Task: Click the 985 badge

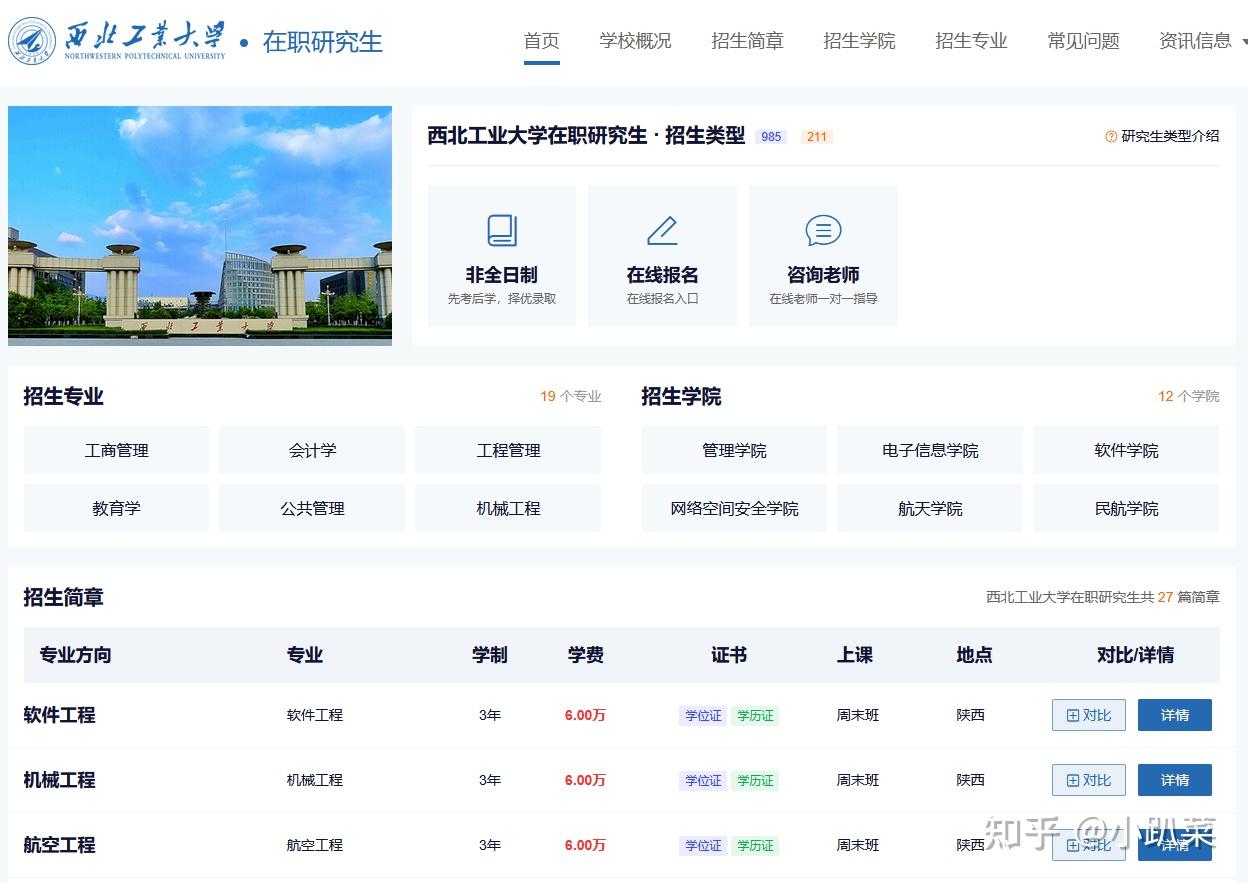Action: coord(771,137)
